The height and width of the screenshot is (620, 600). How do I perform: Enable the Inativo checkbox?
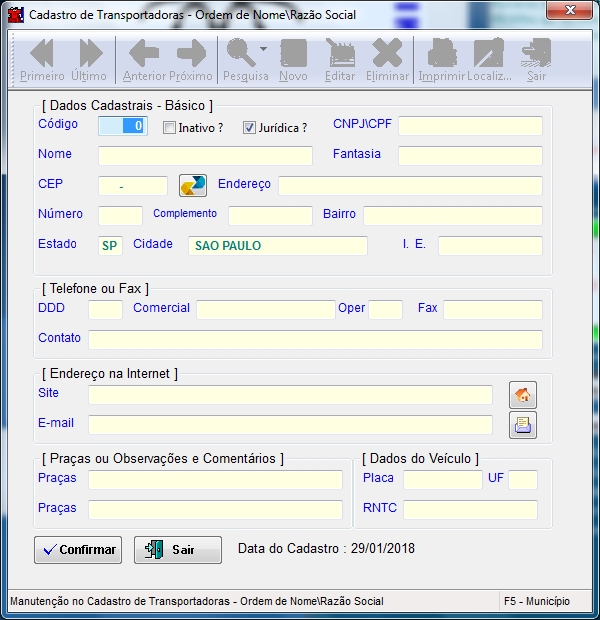169,128
